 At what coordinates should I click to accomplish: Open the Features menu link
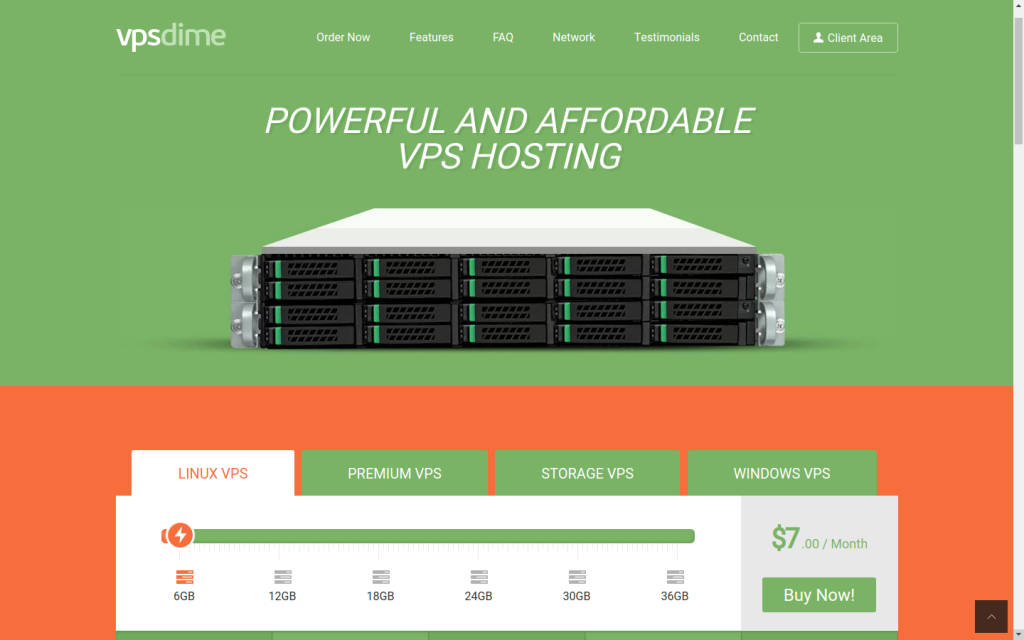431,37
